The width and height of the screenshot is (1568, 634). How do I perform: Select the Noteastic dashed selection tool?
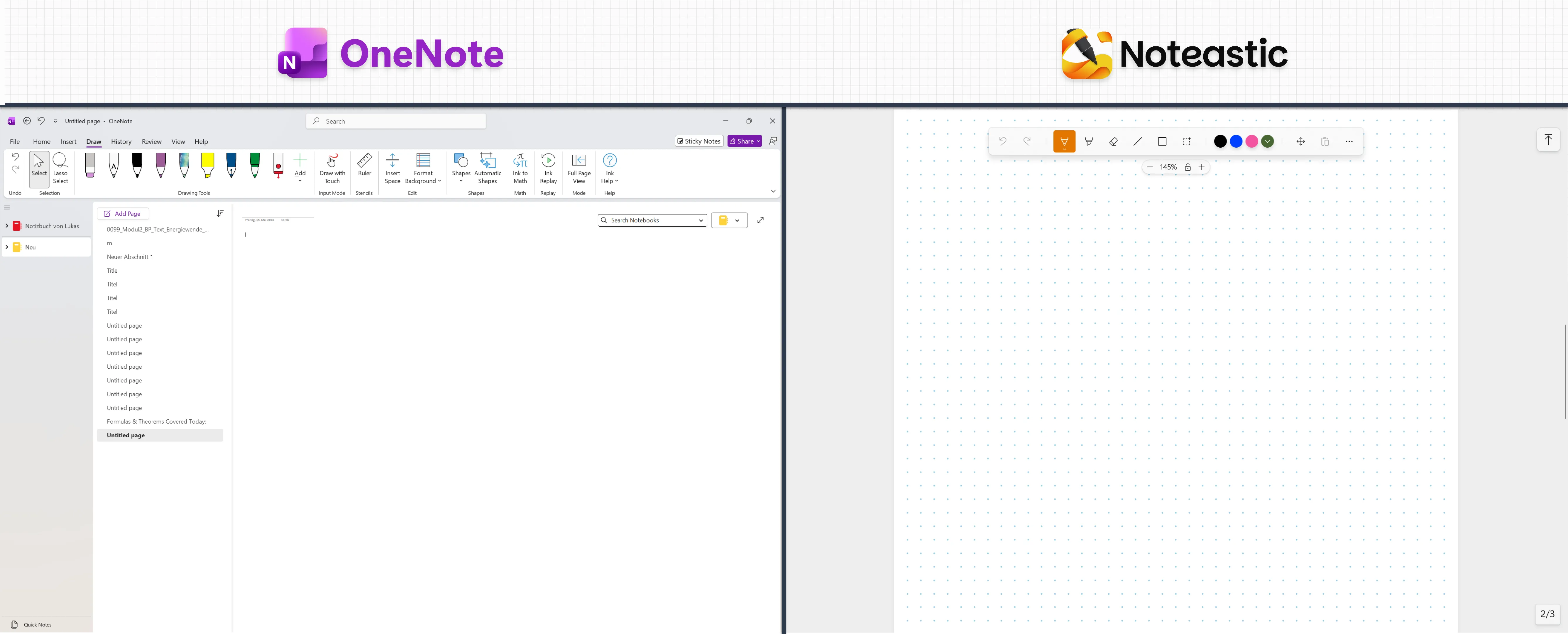pyautogui.click(x=1186, y=141)
